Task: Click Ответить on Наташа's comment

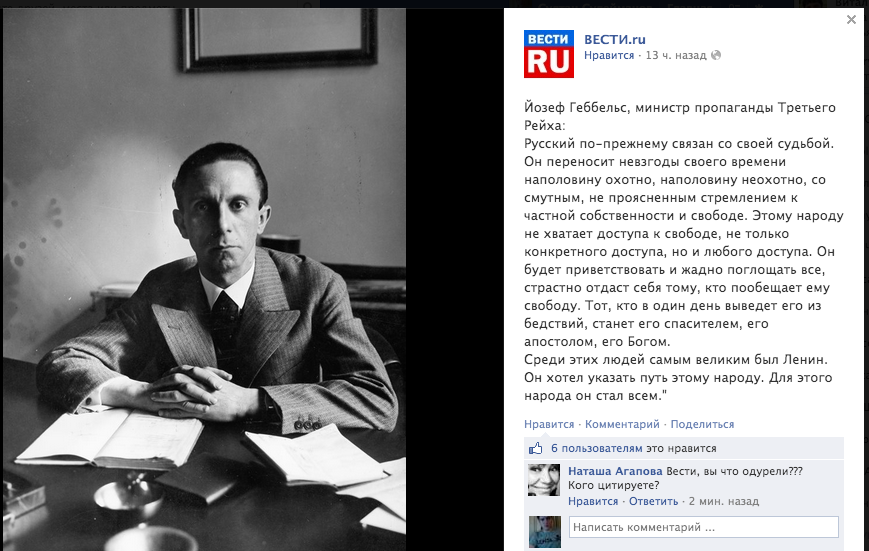Action: click(x=653, y=501)
